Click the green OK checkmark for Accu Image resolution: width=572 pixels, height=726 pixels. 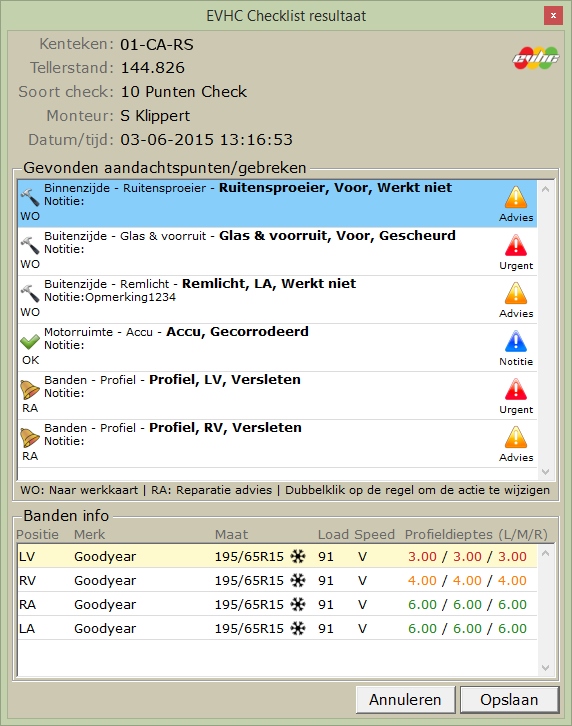[30, 342]
